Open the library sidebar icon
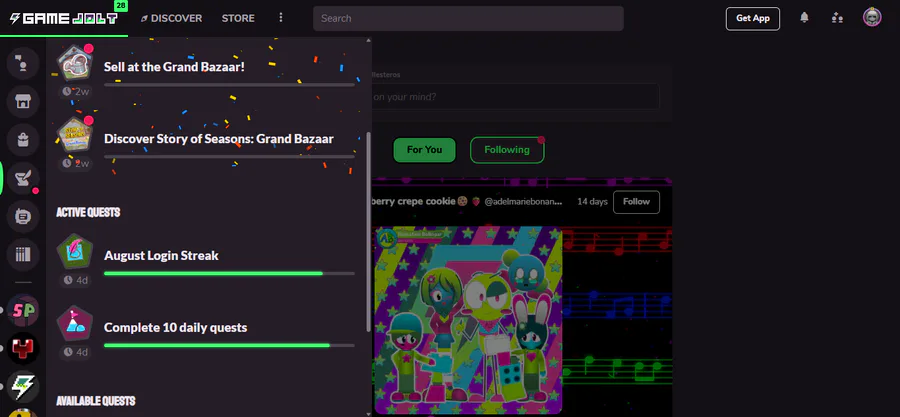Image resolution: width=900 pixels, height=417 pixels. [x=23, y=254]
